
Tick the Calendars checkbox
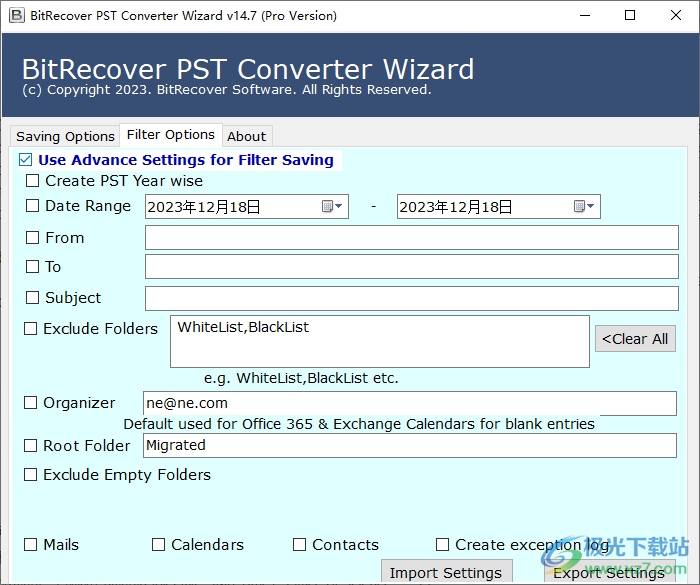coord(158,545)
